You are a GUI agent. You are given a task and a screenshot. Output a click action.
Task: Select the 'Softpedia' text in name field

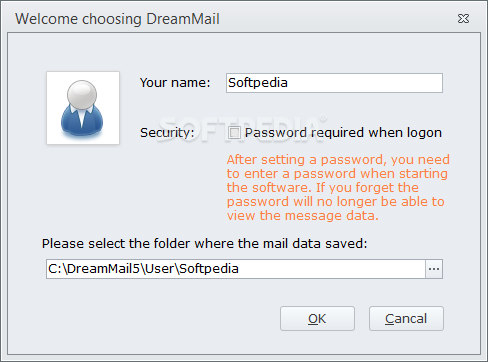click(258, 83)
